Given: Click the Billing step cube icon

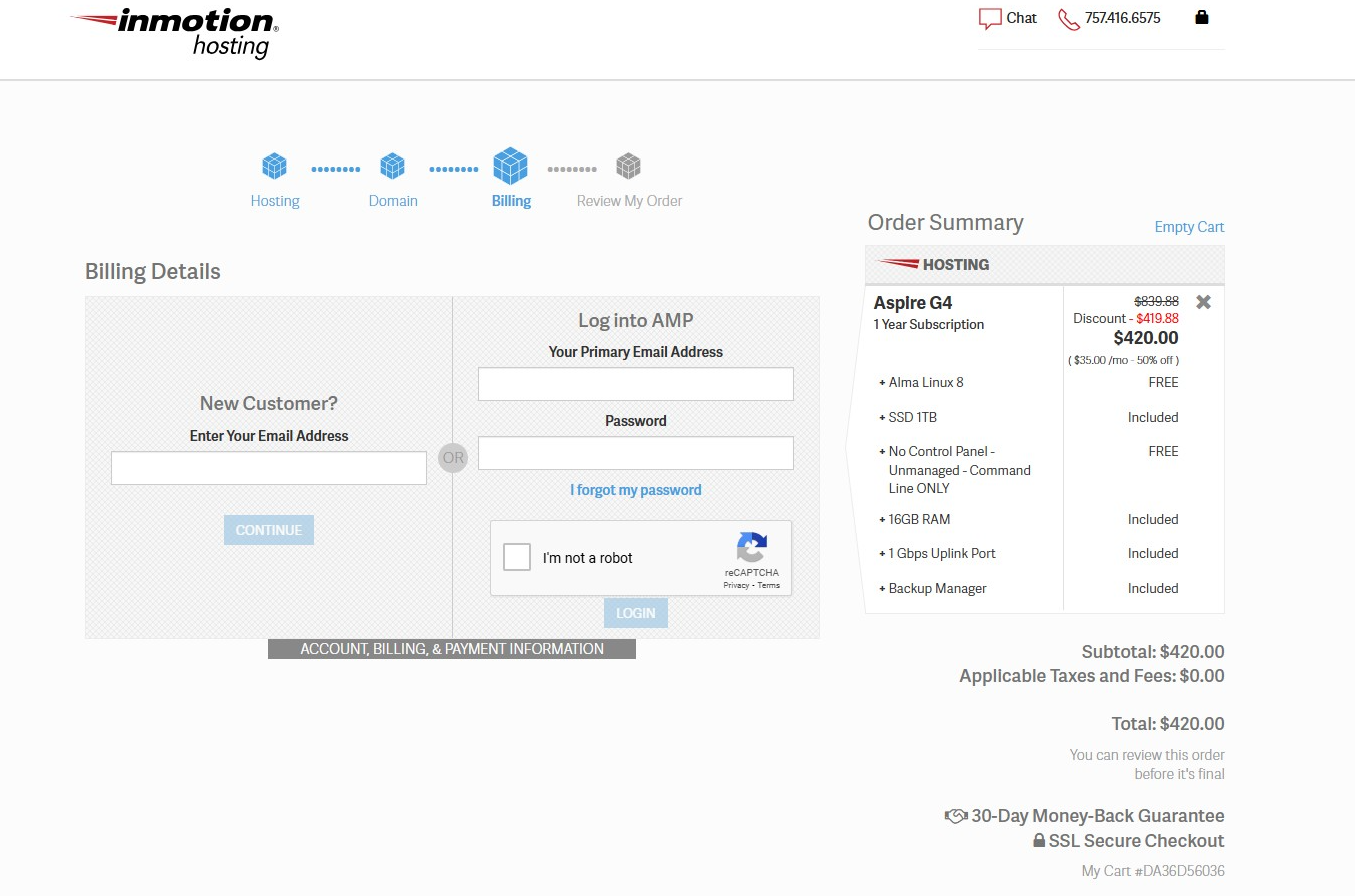Looking at the screenshot, I should (510, 165).
